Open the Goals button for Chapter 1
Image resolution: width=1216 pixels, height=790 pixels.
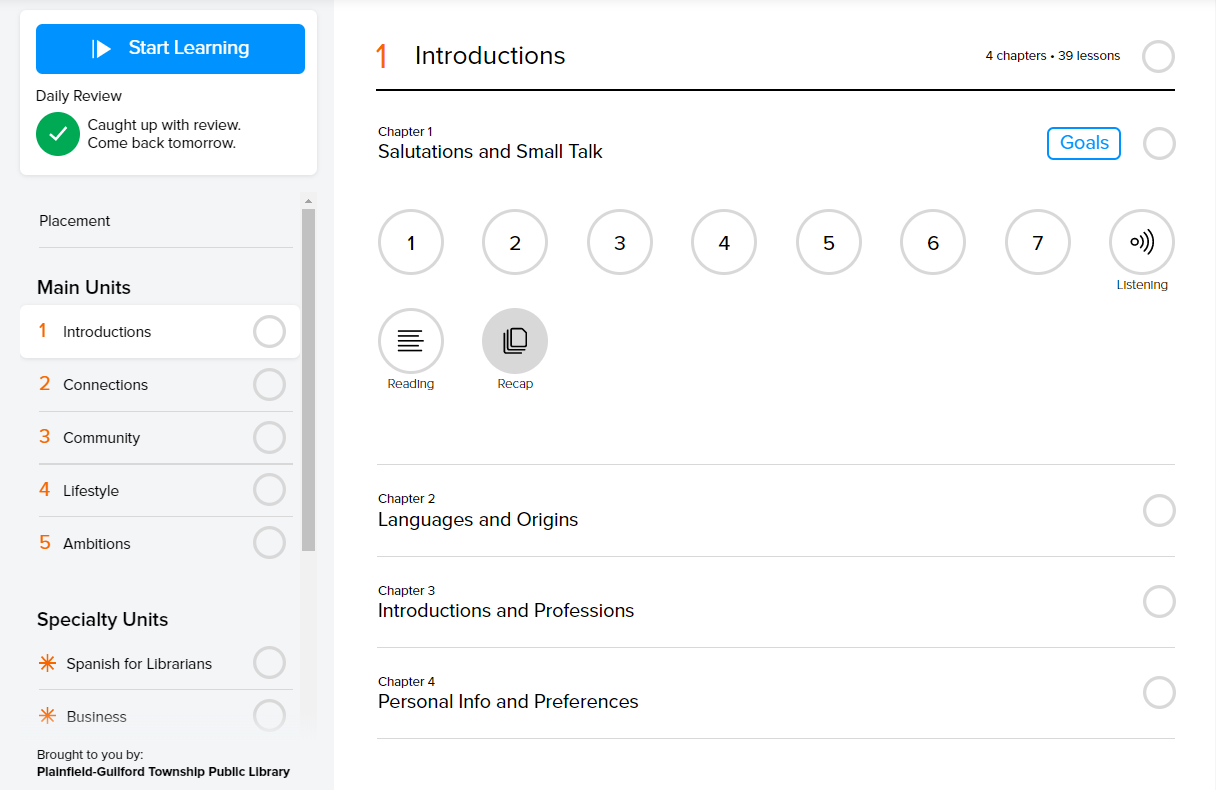(x=1084, y=143)
